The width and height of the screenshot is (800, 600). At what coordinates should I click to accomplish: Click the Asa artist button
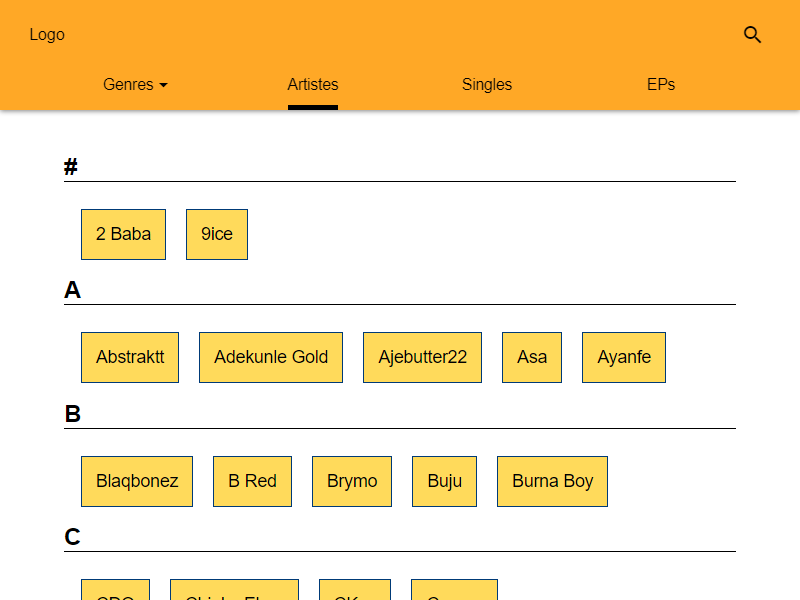pyautogui.click(x=532, y=357)
